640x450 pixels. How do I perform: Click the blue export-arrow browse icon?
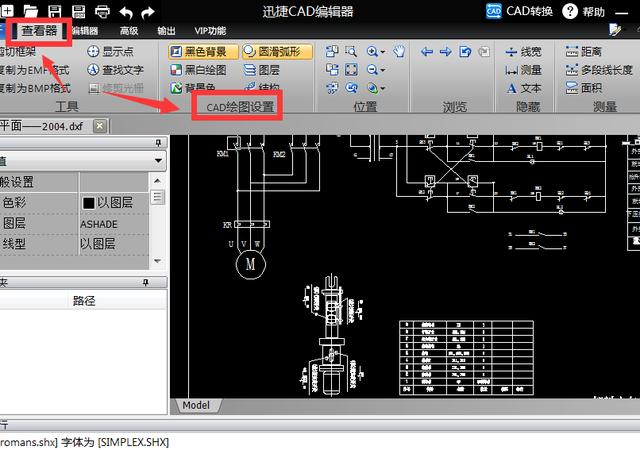pyautogui.click(x=465, y=51)
